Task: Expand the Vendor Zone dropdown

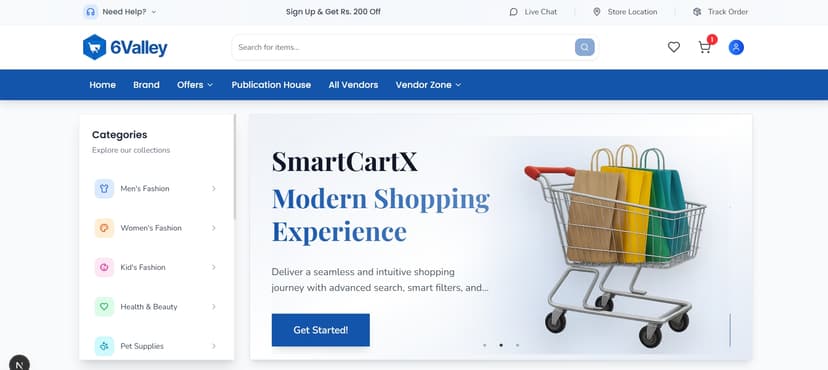Action: [428, 84]
